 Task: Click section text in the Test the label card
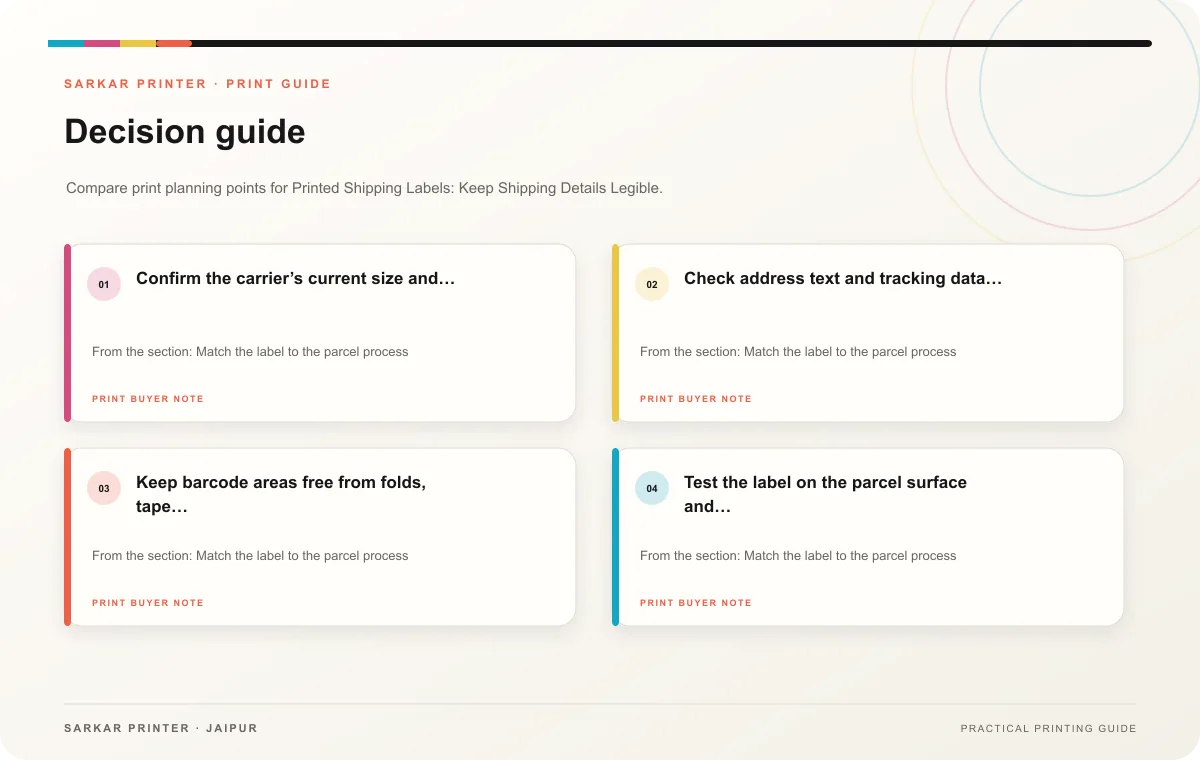point(798,556)
